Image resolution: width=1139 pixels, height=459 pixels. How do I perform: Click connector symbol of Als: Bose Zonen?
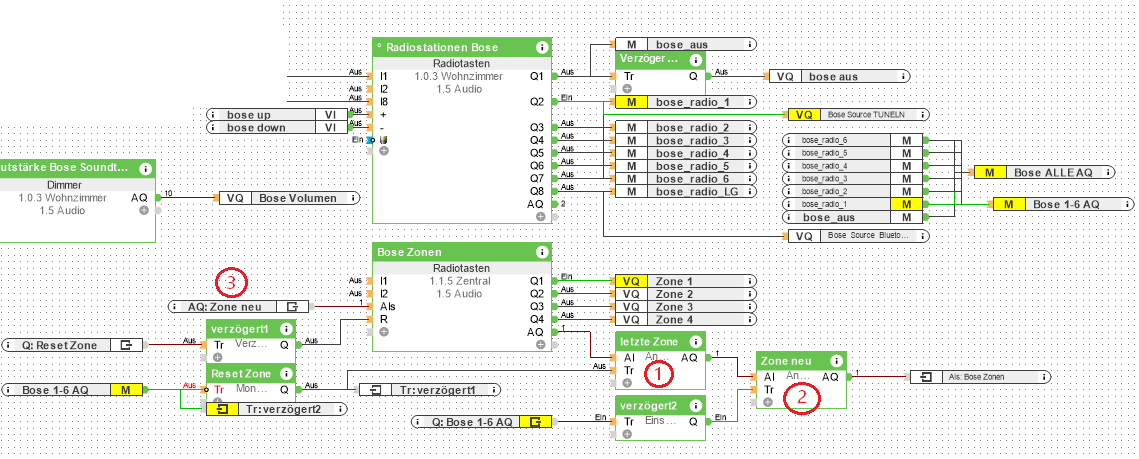point(925,377)
